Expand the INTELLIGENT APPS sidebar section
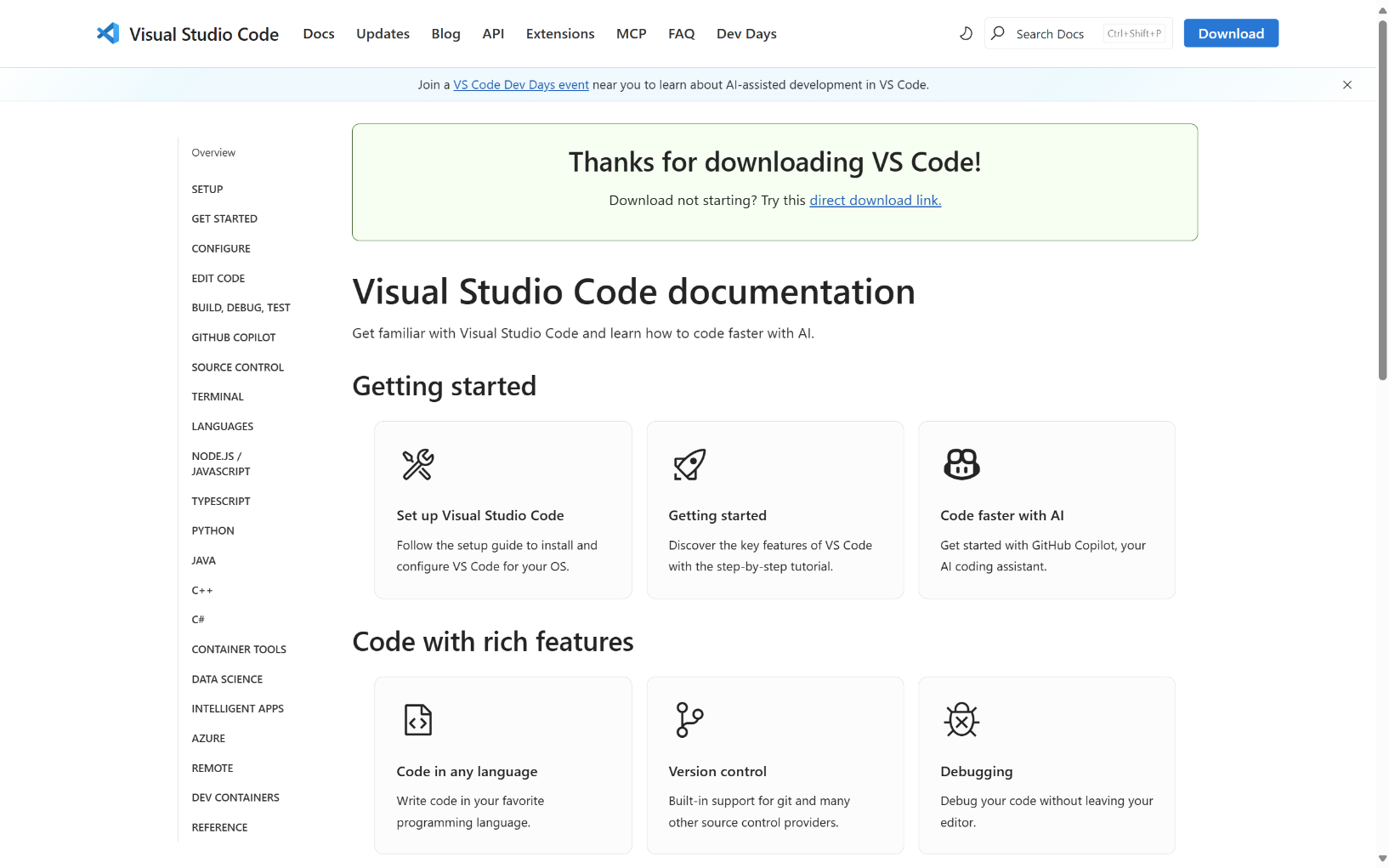1389x868 pixels. point(238,709)
